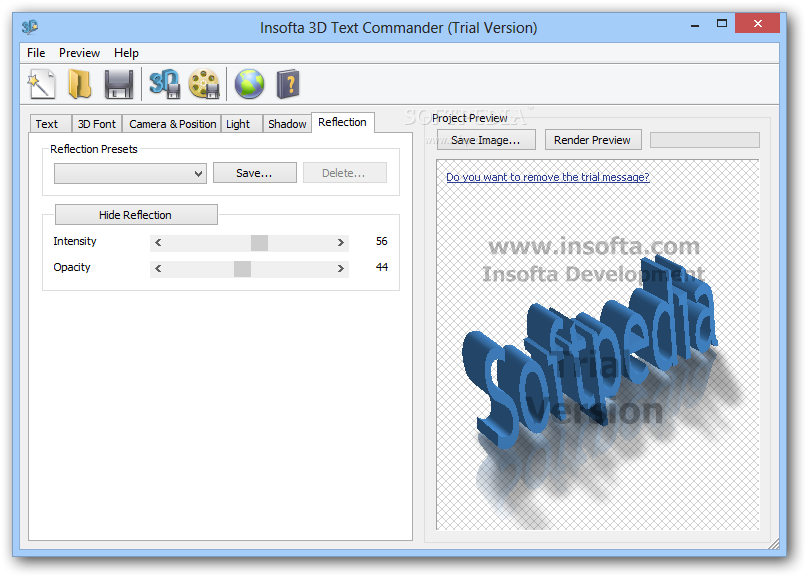Click the Save... preset button
Screen dimensions: 807x577
(255, 173)
